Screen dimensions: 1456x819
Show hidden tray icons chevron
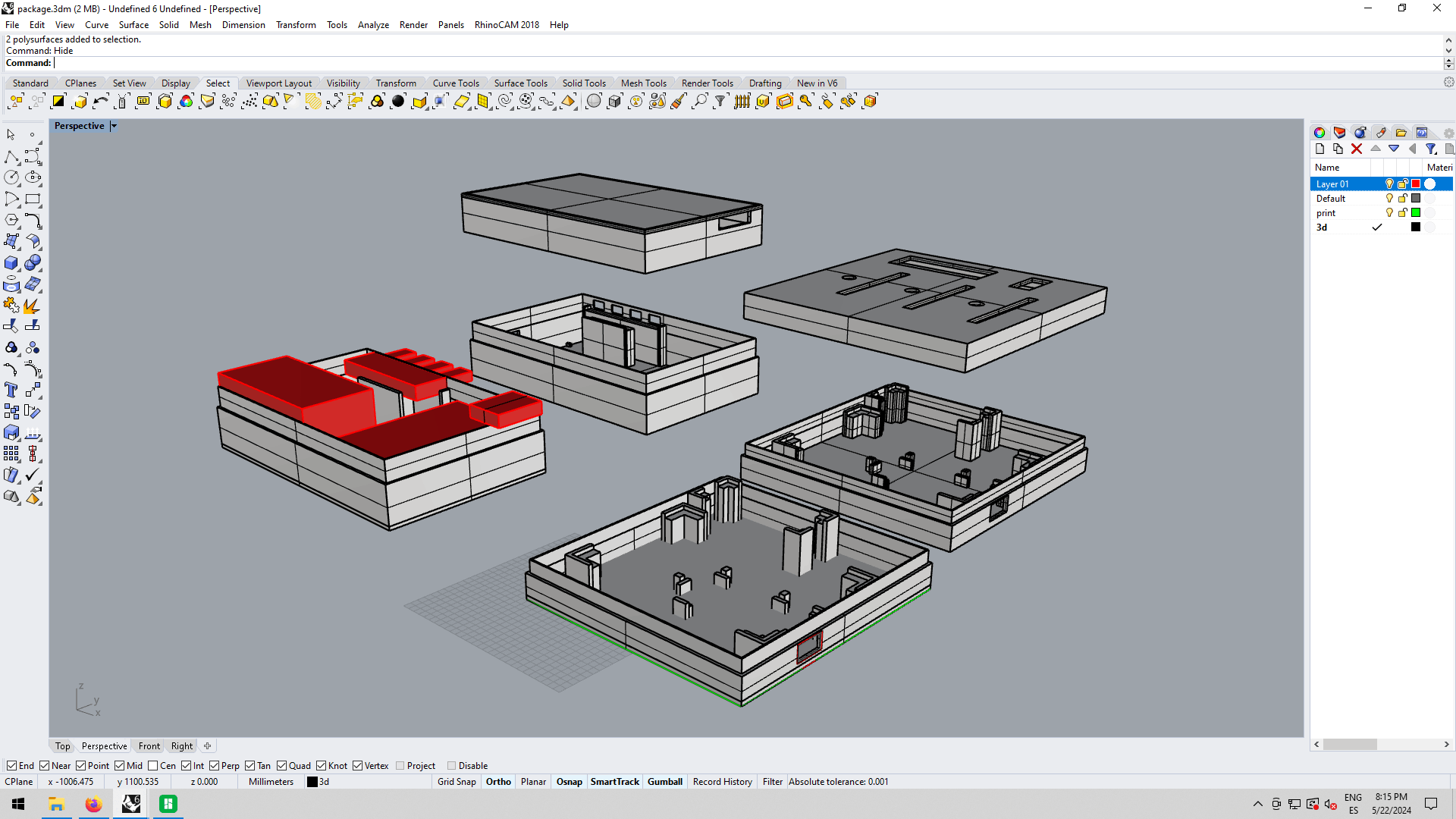(1258, 805)
